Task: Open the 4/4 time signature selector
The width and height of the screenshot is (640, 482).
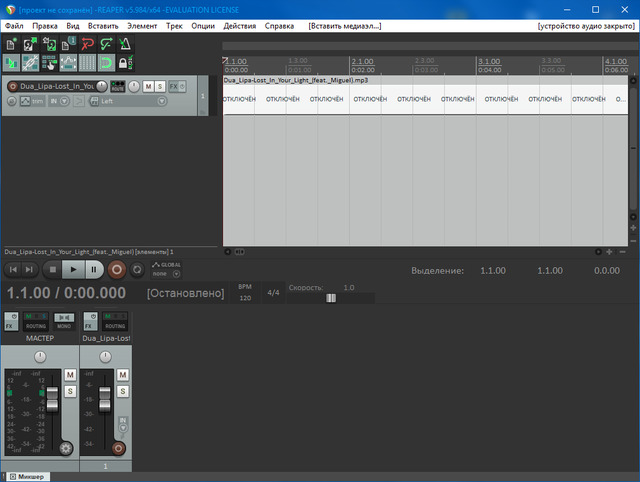Action: [273, 293]
